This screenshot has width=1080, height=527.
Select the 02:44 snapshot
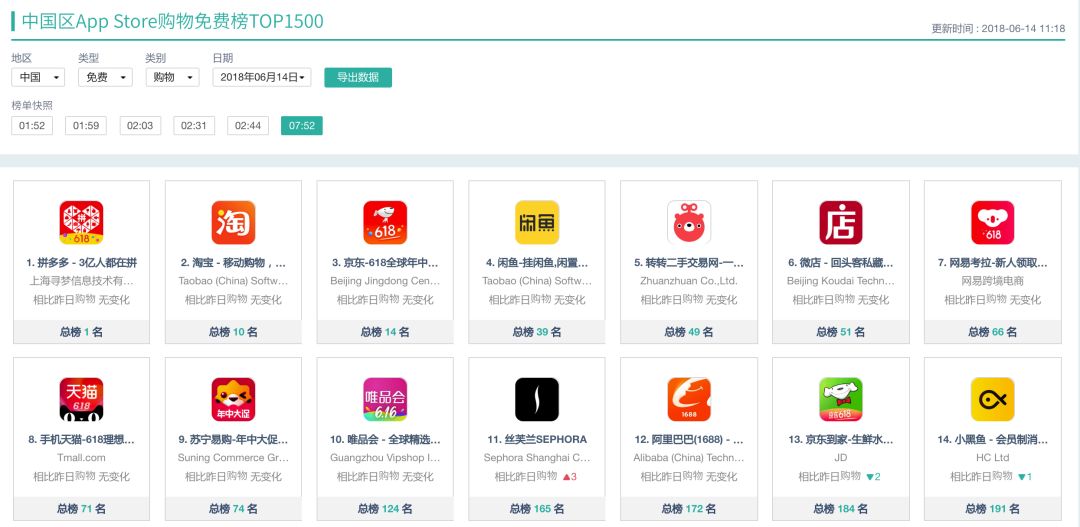click(248, 125)
